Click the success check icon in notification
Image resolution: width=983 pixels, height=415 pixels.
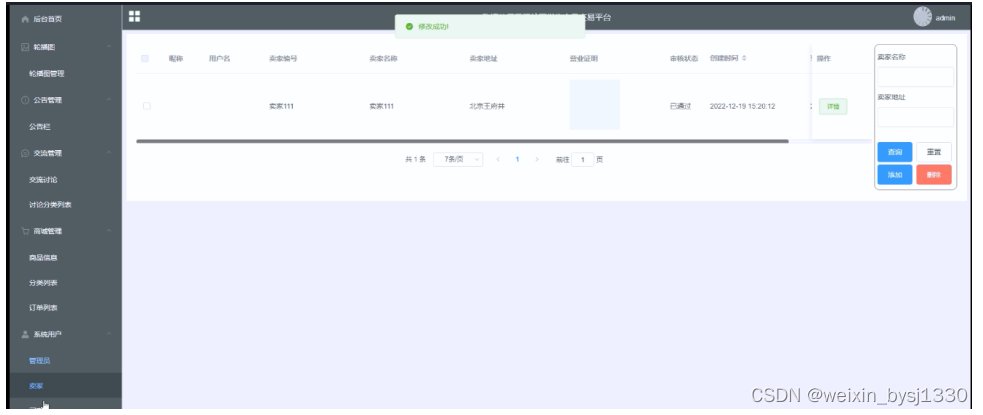pyautogui.click(x=409, y=26)
